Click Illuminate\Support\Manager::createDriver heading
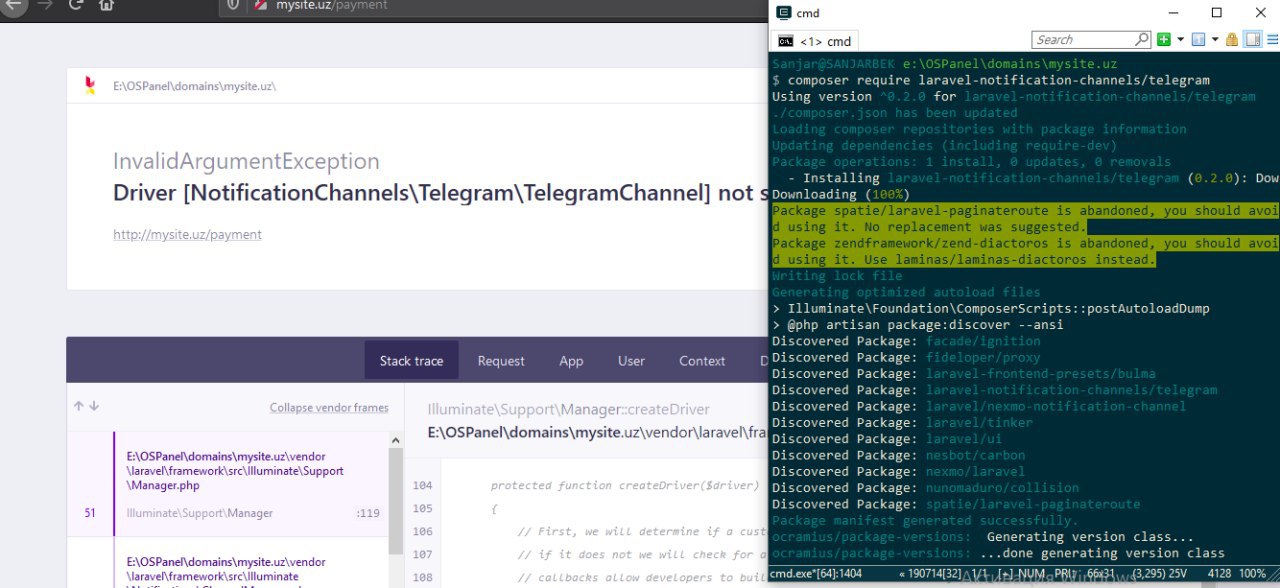Viewport: 1280px width, 588px height. pyautogui.click(x=568, y=410)
